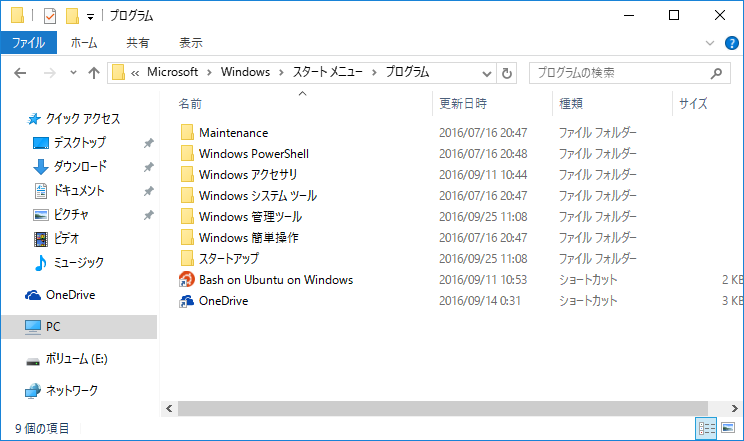Switch to the ホーム ribbon tab
The height and width of the screenshot is (441, 744).
point(84,43)
